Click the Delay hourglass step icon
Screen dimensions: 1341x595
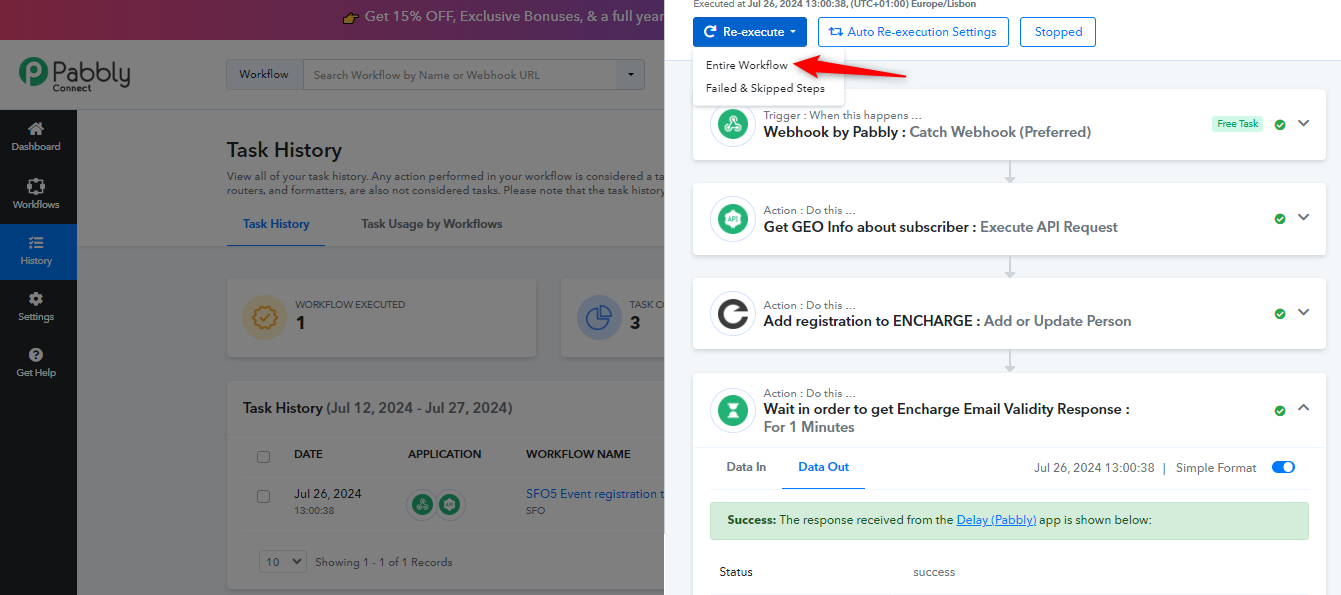pos(733,410)
